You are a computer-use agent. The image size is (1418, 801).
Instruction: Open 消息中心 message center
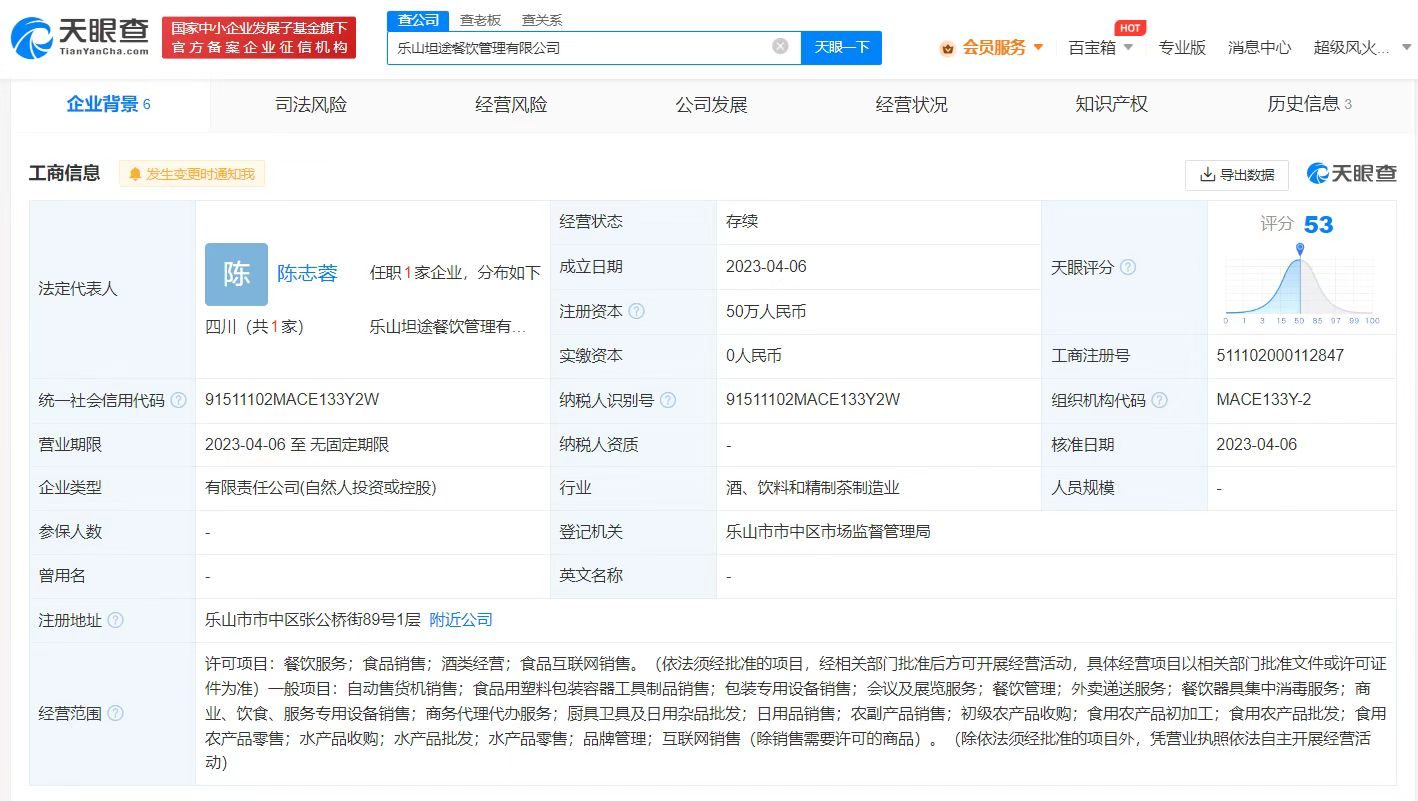pos(1258,47)
